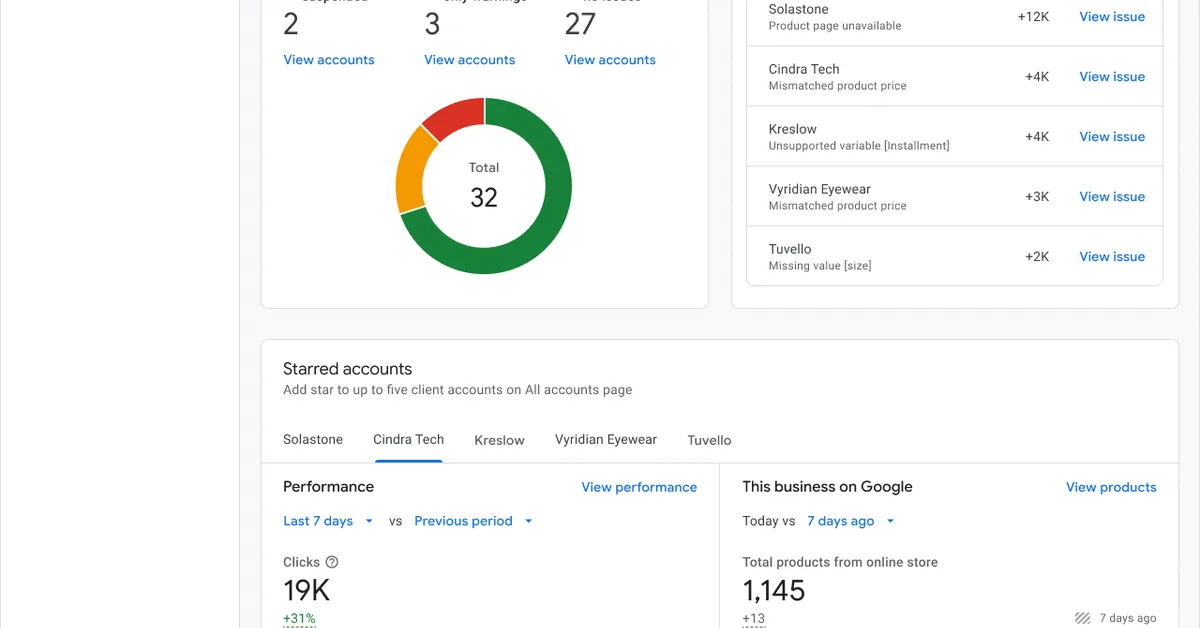Click View accounts under the 27 count
This screenshot has height=628, width=1200.
coord(609,60)
